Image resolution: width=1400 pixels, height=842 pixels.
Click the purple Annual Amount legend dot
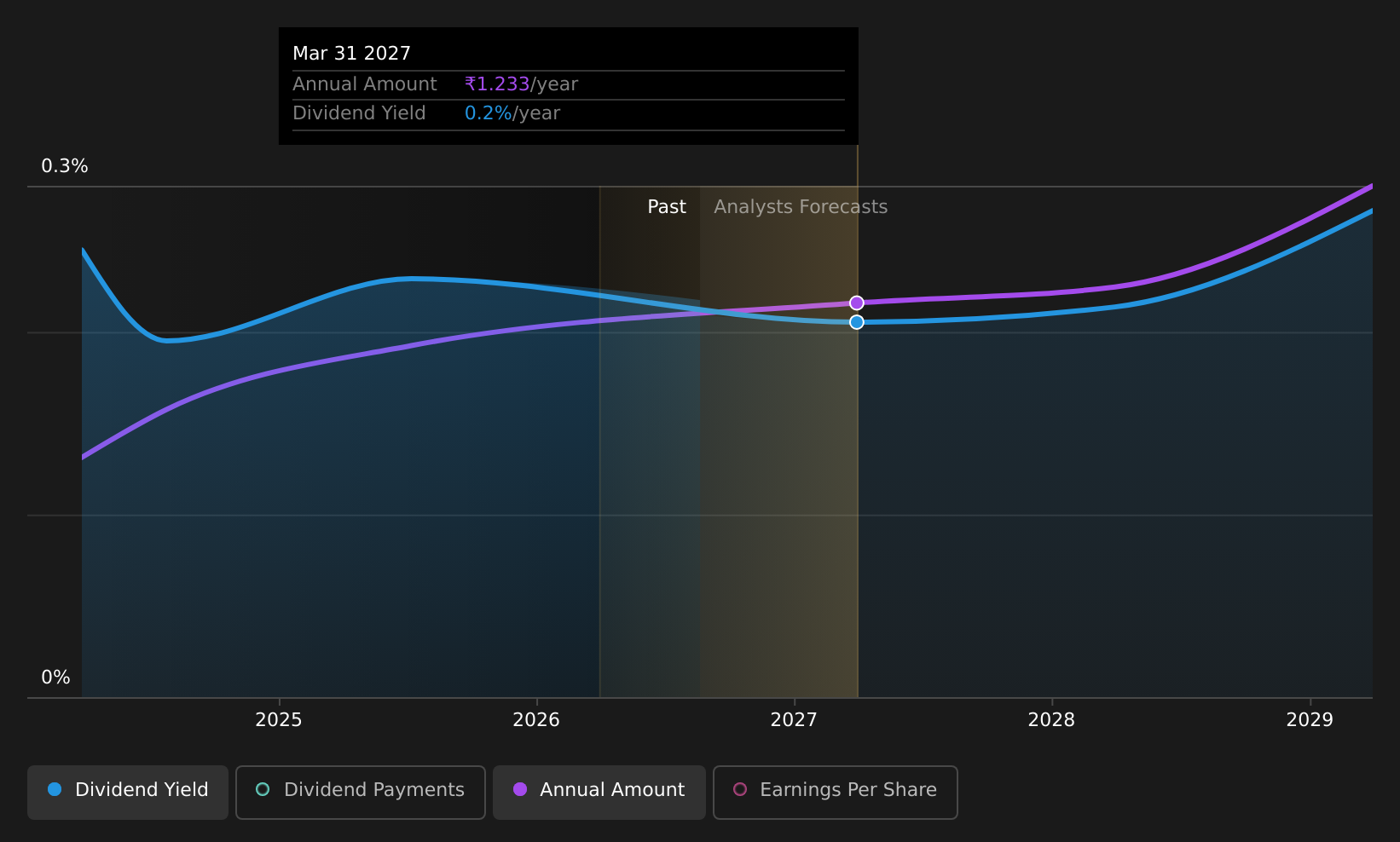520,789
